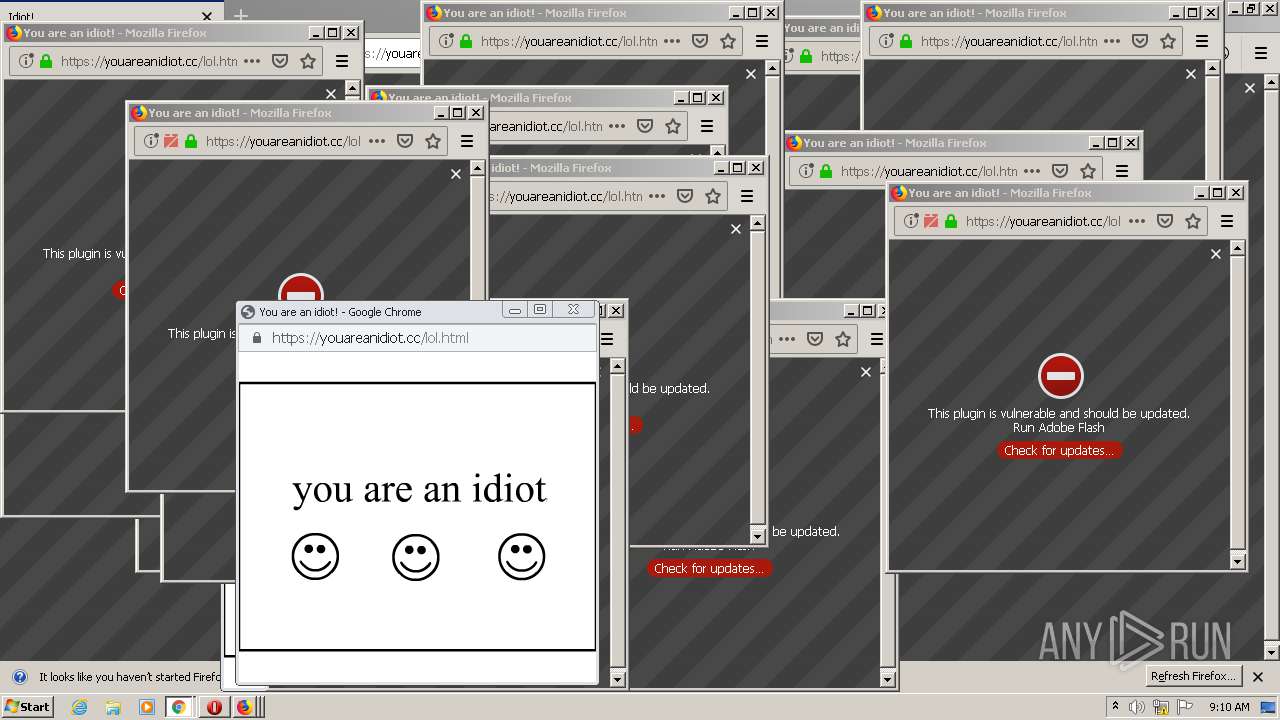Star the page in top-center Firefox window
1280x720 pixels.
tap(728, 41)
